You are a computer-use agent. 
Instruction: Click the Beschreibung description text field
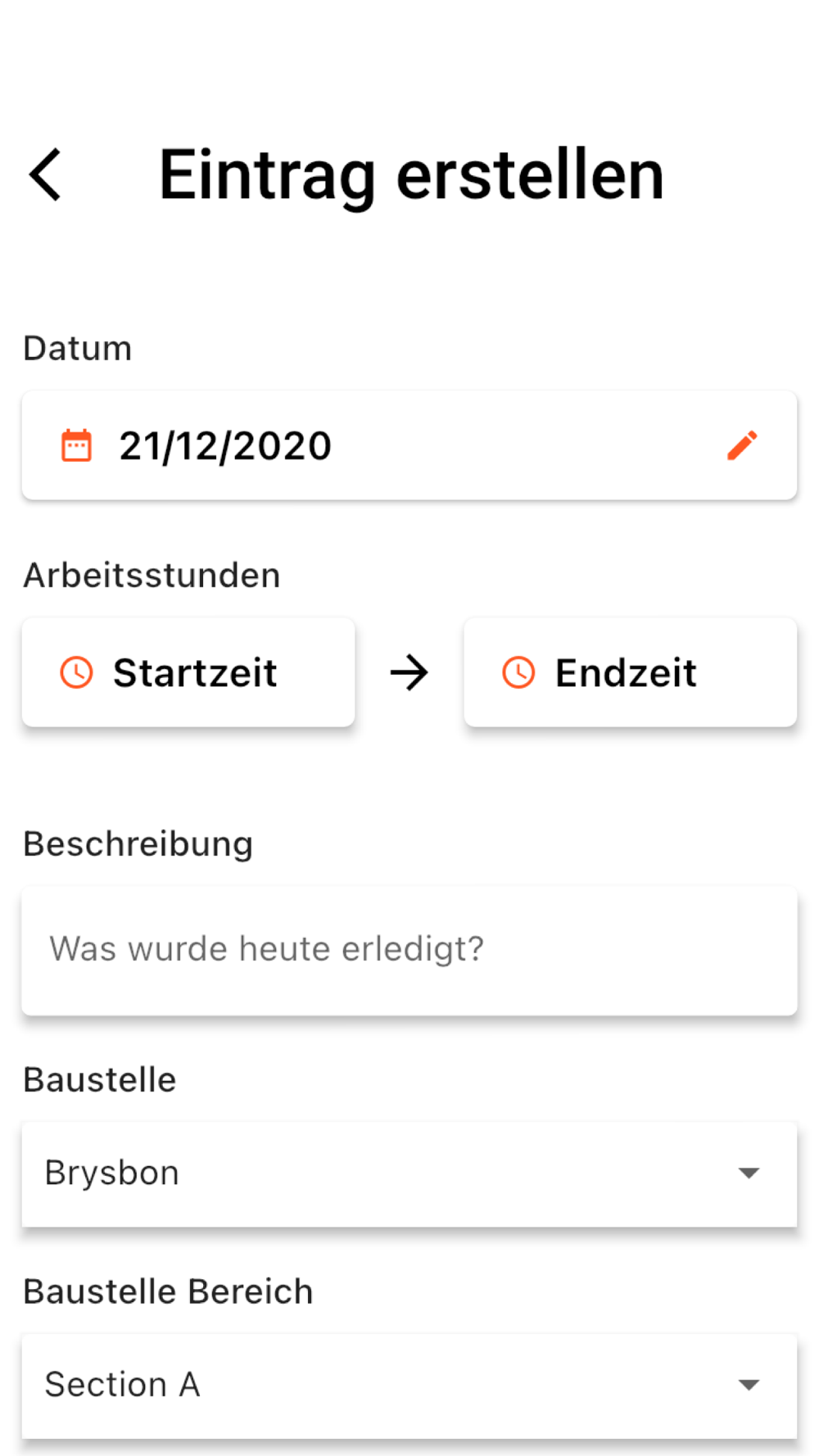(x=409, y=950)
